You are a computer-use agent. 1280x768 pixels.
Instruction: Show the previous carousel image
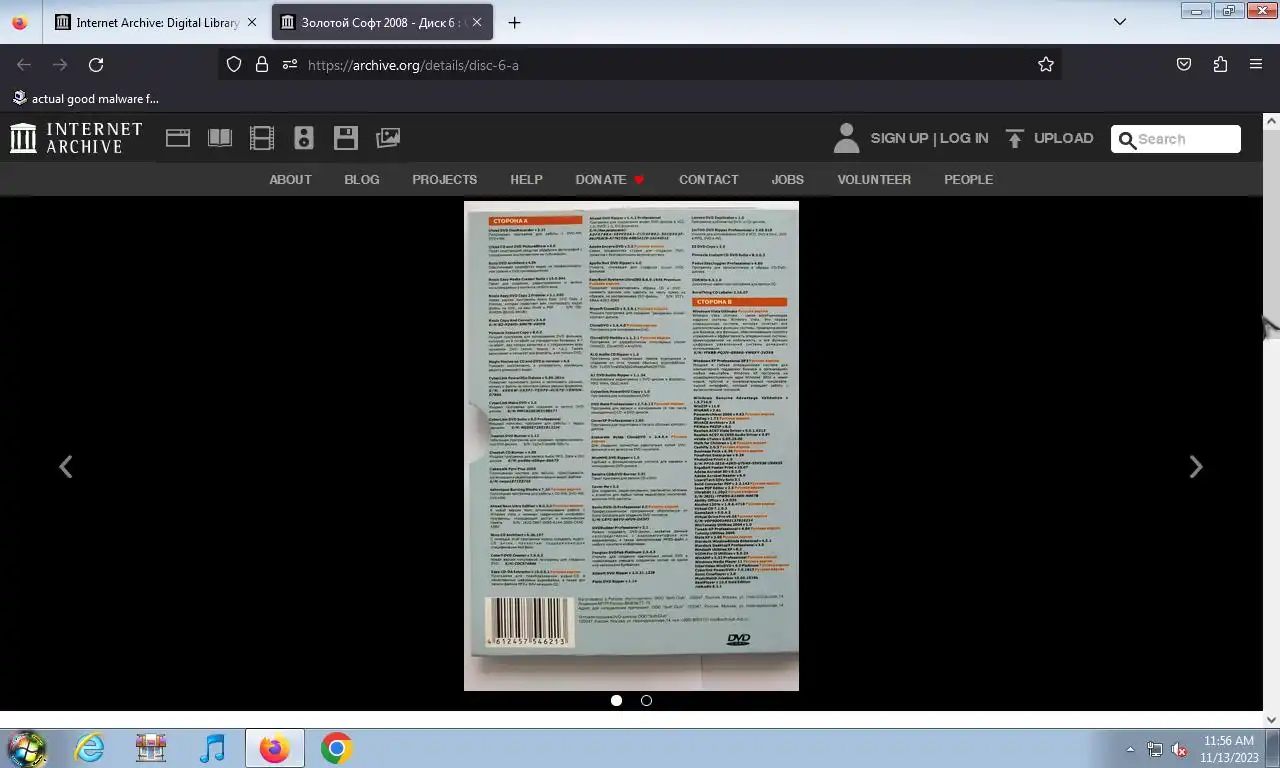pos(65,466)
